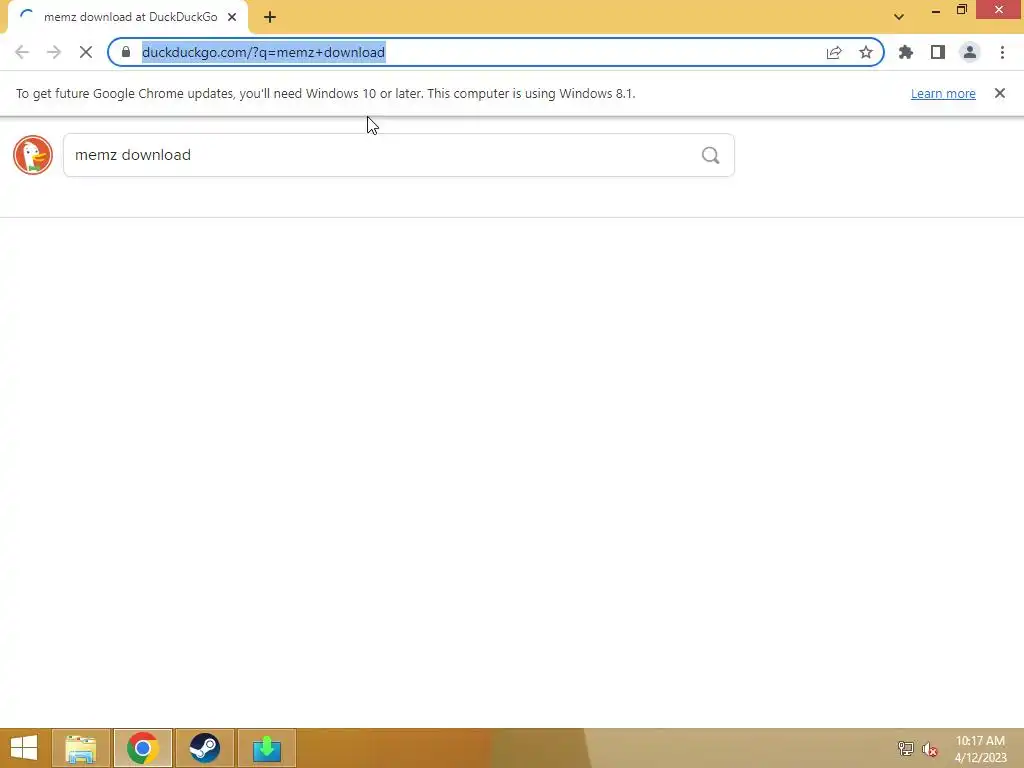The height and width of the screenshot is (768, 1024).
Task: Go back to previous page
Action: click(x=22, y=52)
